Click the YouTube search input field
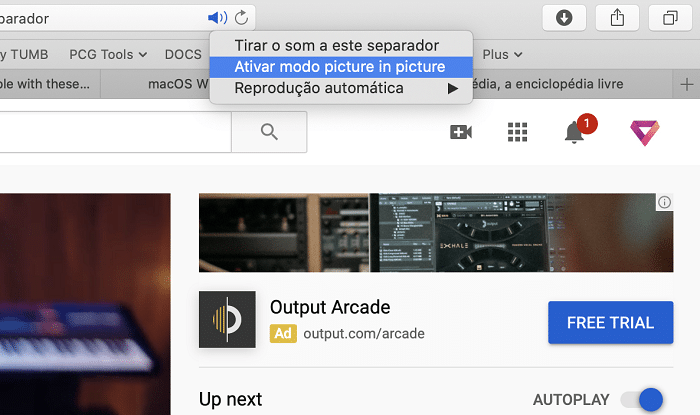The width and height of the screenshot is (700, 415). click(x=115, y=131)
